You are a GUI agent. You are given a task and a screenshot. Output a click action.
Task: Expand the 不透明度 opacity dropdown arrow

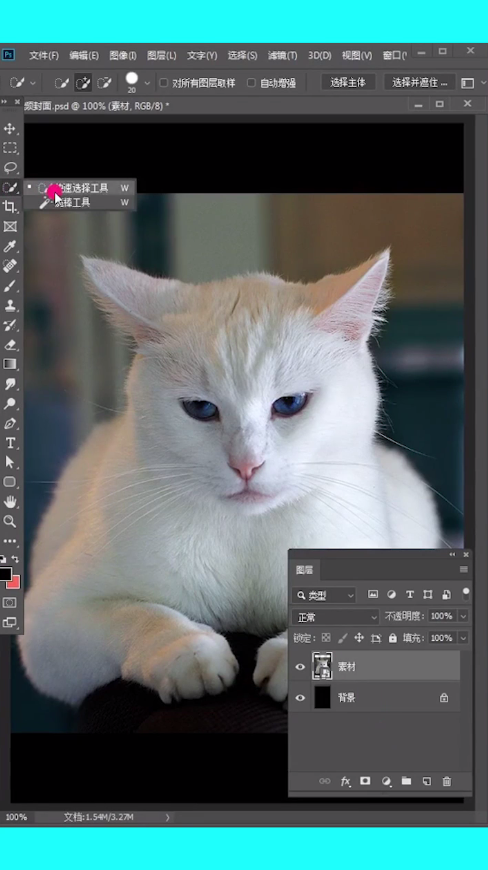coord(463,616)
